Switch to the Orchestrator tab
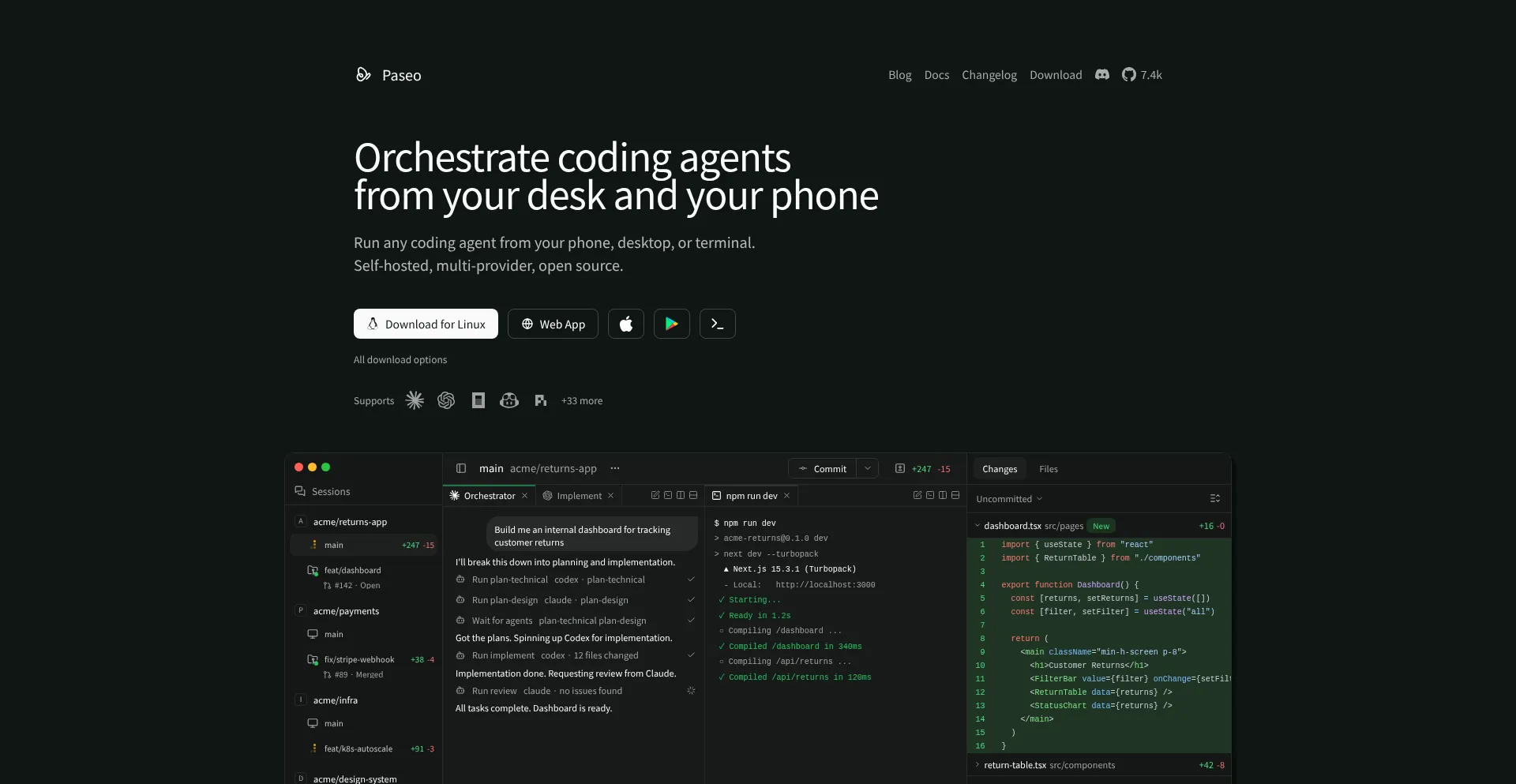 (489, 496)
